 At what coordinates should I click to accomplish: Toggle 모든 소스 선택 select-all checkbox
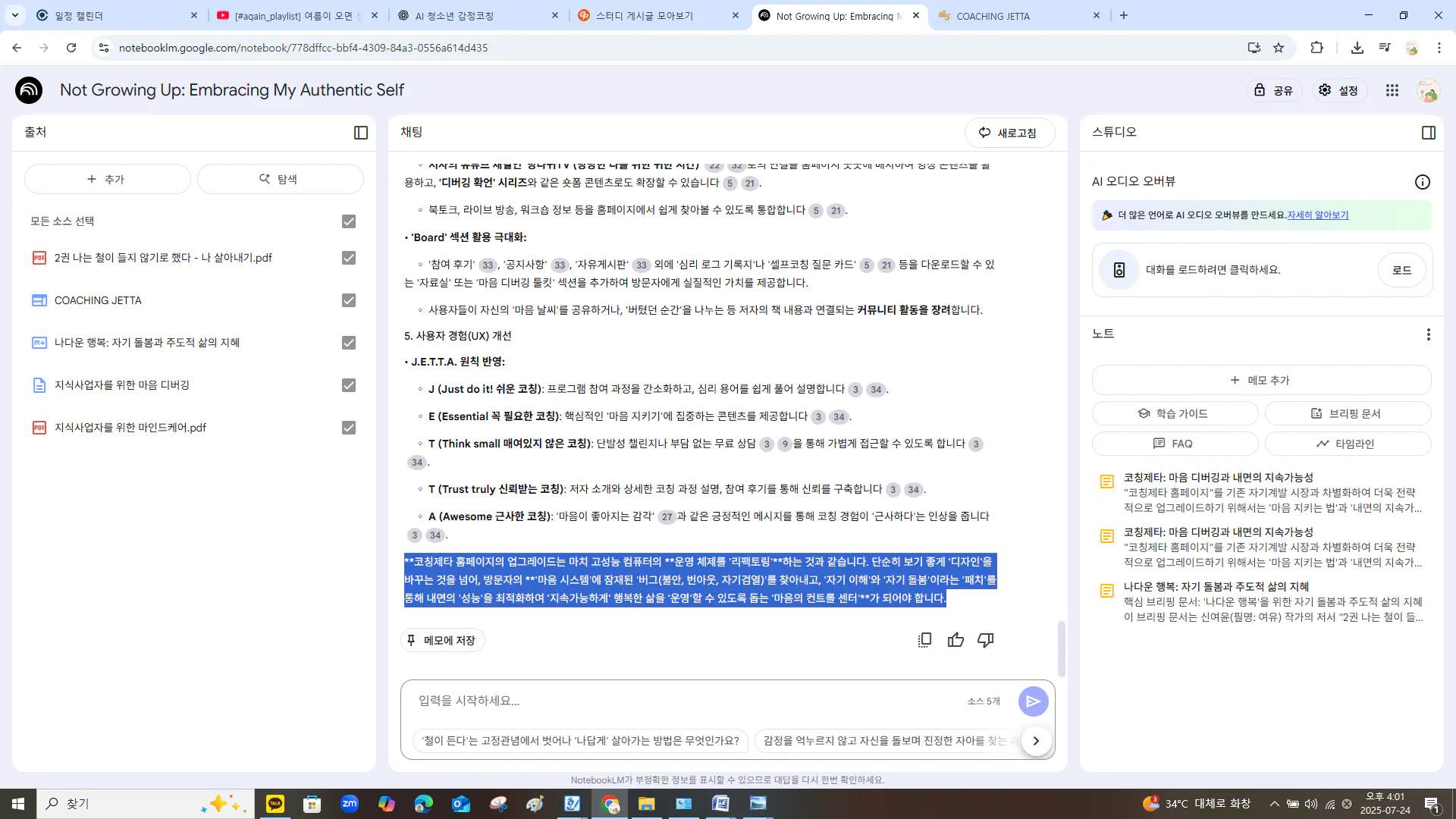pos(348,221)
